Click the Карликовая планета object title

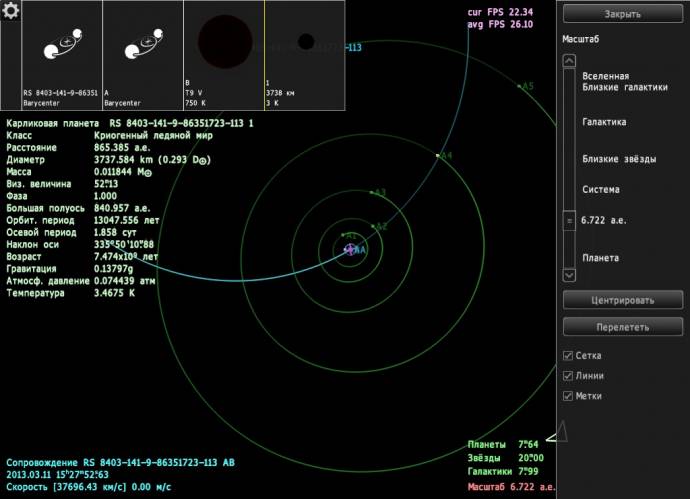pos(130,123)
